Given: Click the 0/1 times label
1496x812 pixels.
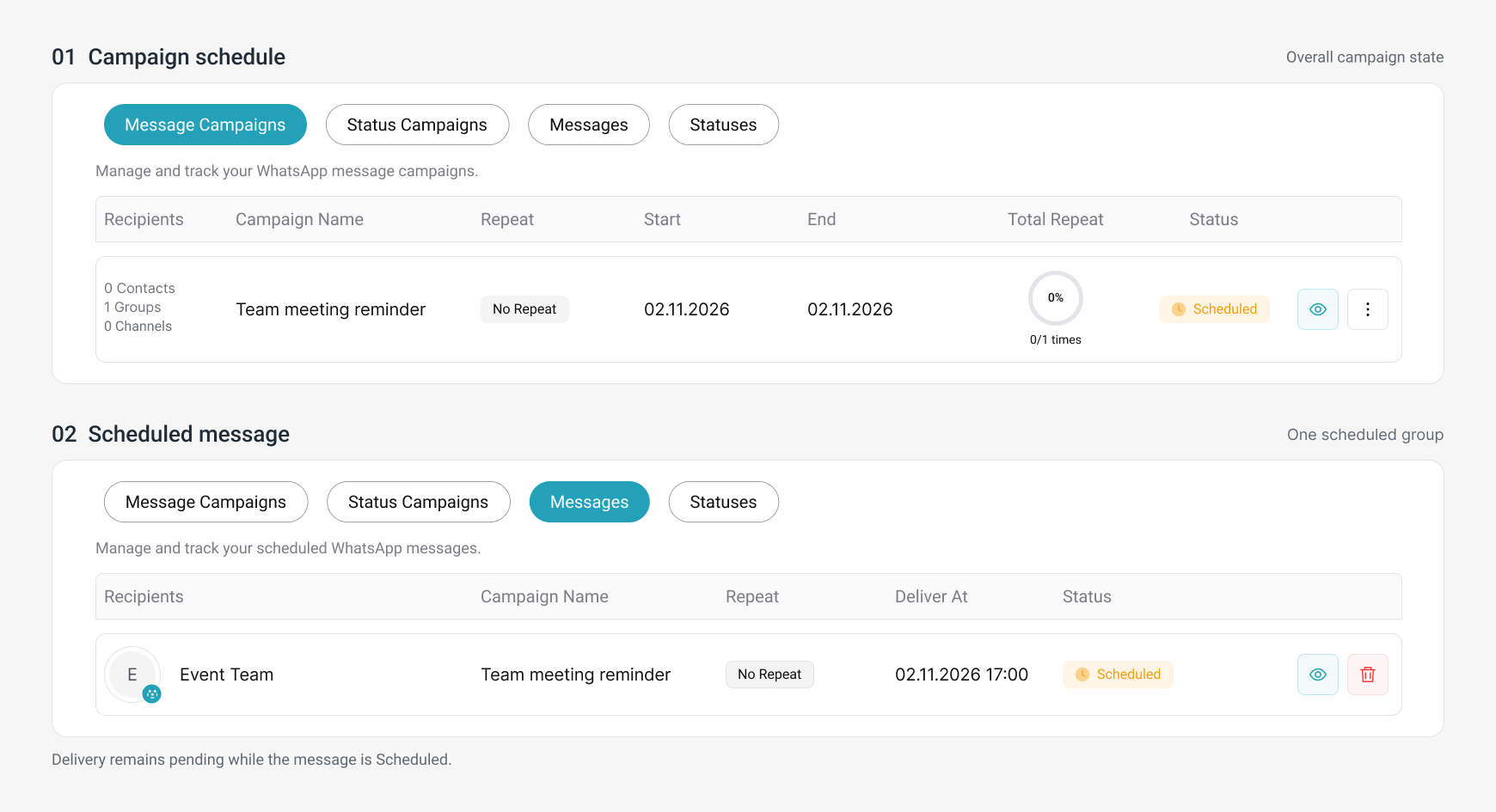Looking at the screenshot, I should (1055, 339).
